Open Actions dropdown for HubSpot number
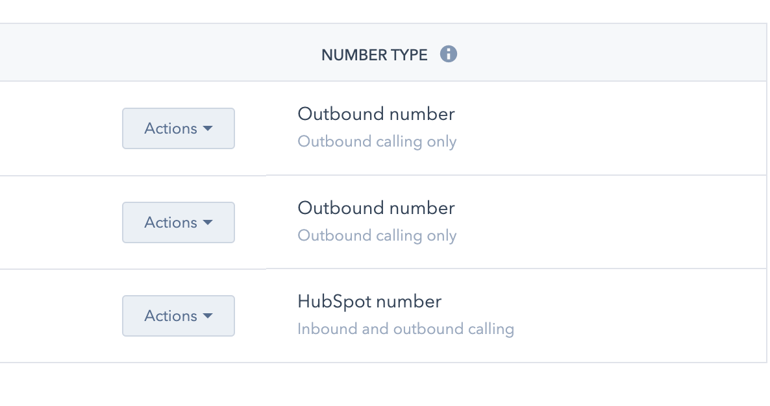 [x=178, y=316]
